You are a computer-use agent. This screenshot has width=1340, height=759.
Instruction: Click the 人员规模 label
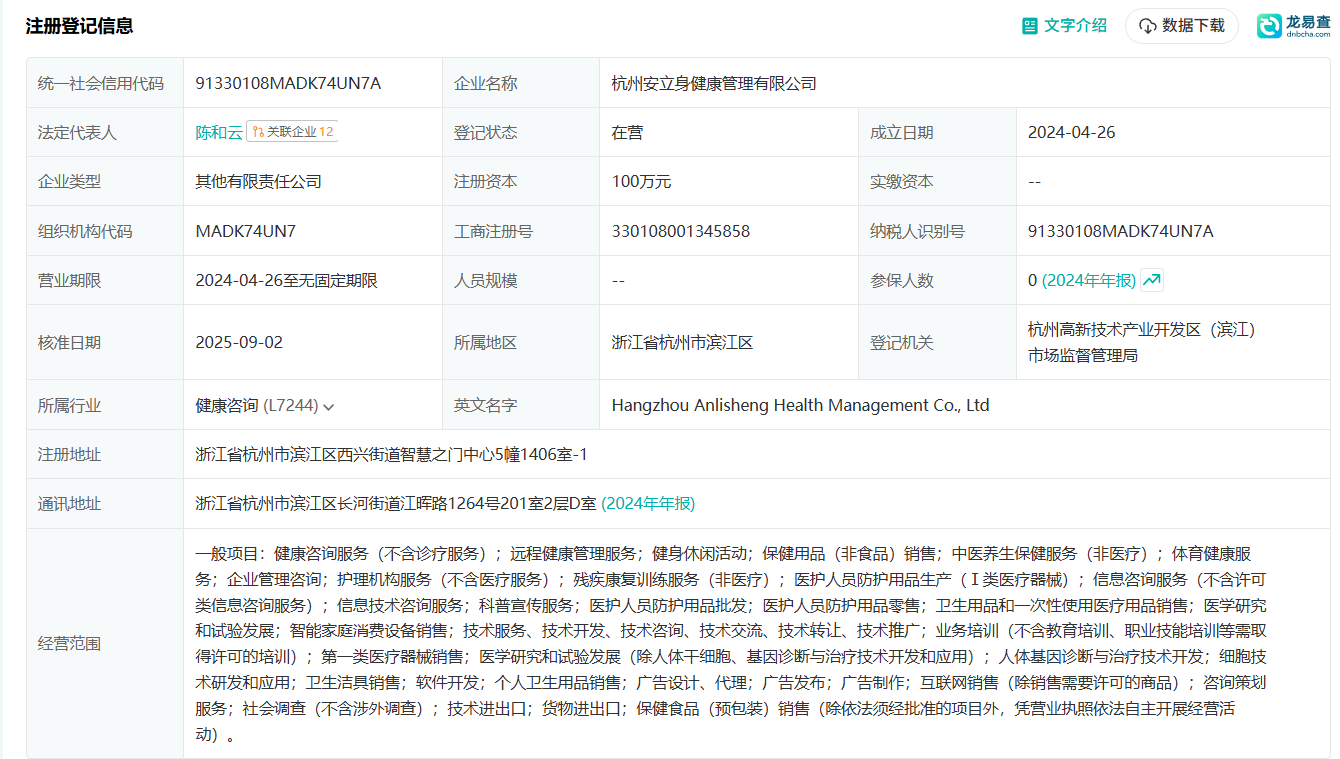(x=486, y=281)
